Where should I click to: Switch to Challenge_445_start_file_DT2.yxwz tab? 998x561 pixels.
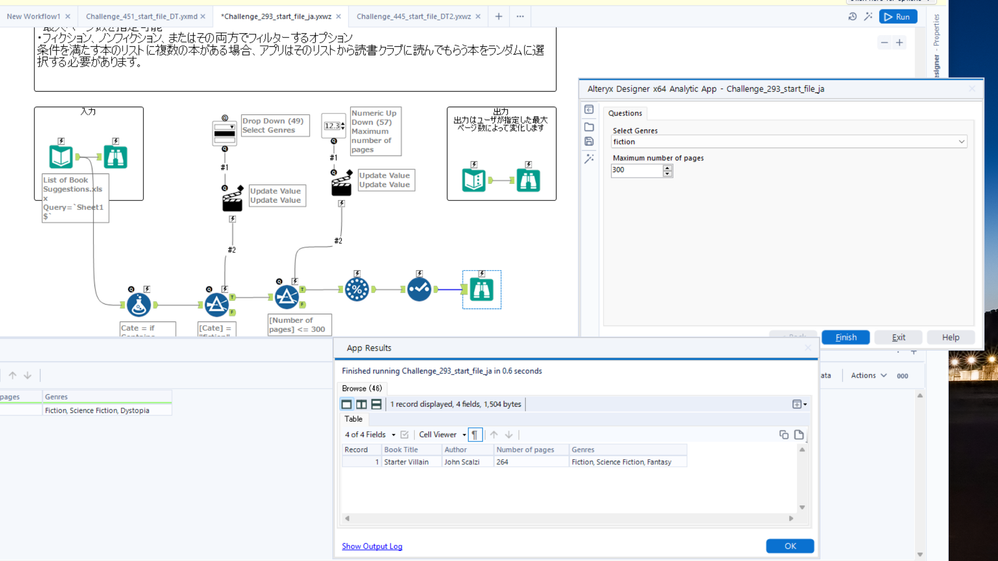(414, 17)
